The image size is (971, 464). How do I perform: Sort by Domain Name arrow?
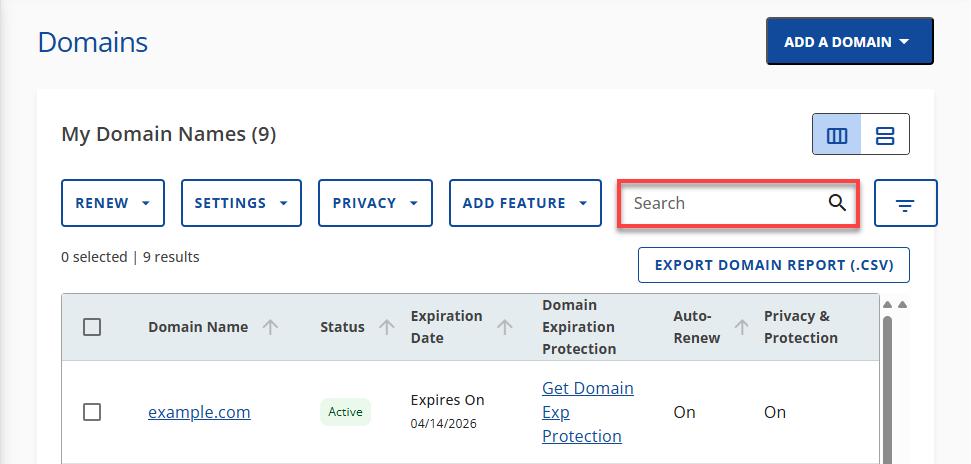pyautogui.click(x=270, y=327)
